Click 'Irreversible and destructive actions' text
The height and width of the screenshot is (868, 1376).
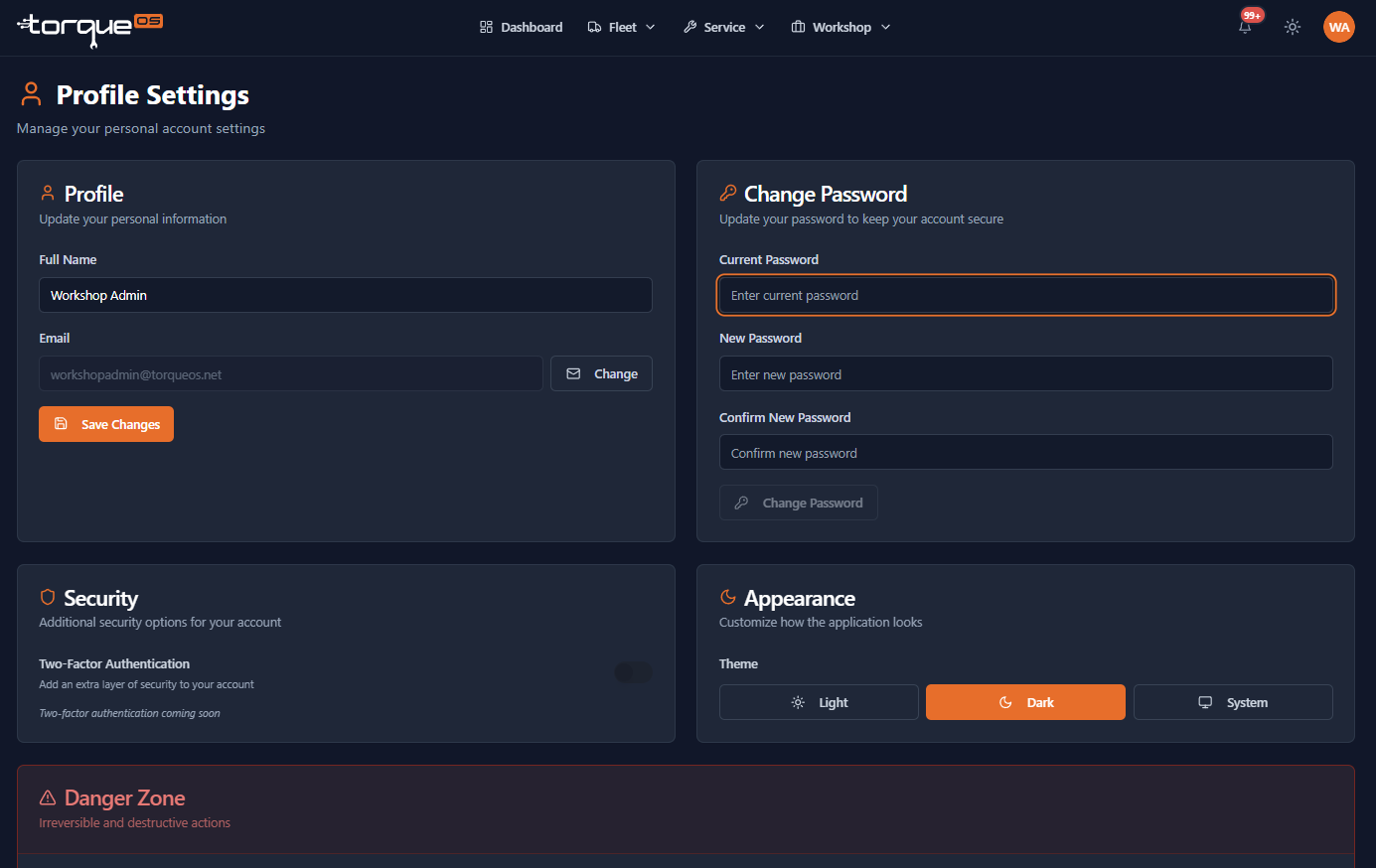click(x=134, y=822)
